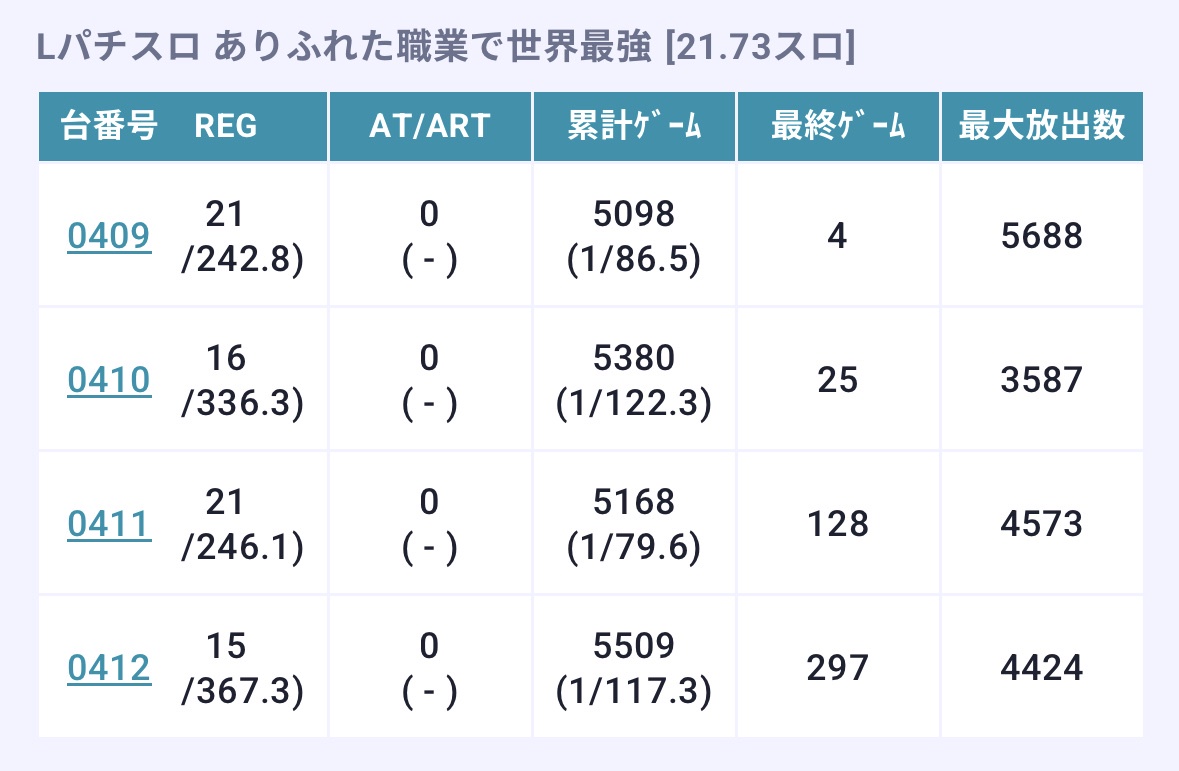Open machine number 0409 link
The image size is (1179, 771).
tap(109, 236)
